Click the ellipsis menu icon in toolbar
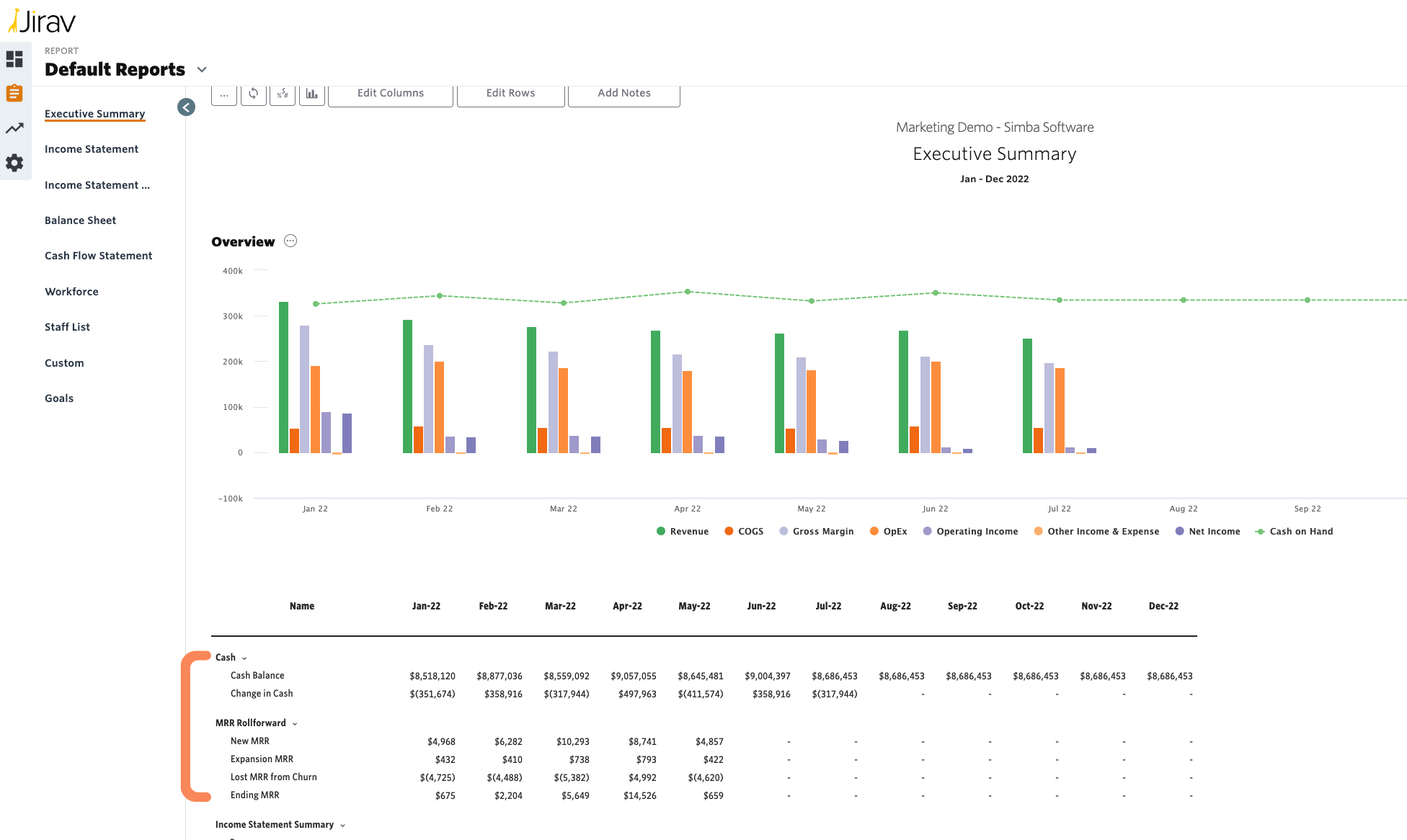This screenshot has width=1407, height=840. click(x=225, y=92)
